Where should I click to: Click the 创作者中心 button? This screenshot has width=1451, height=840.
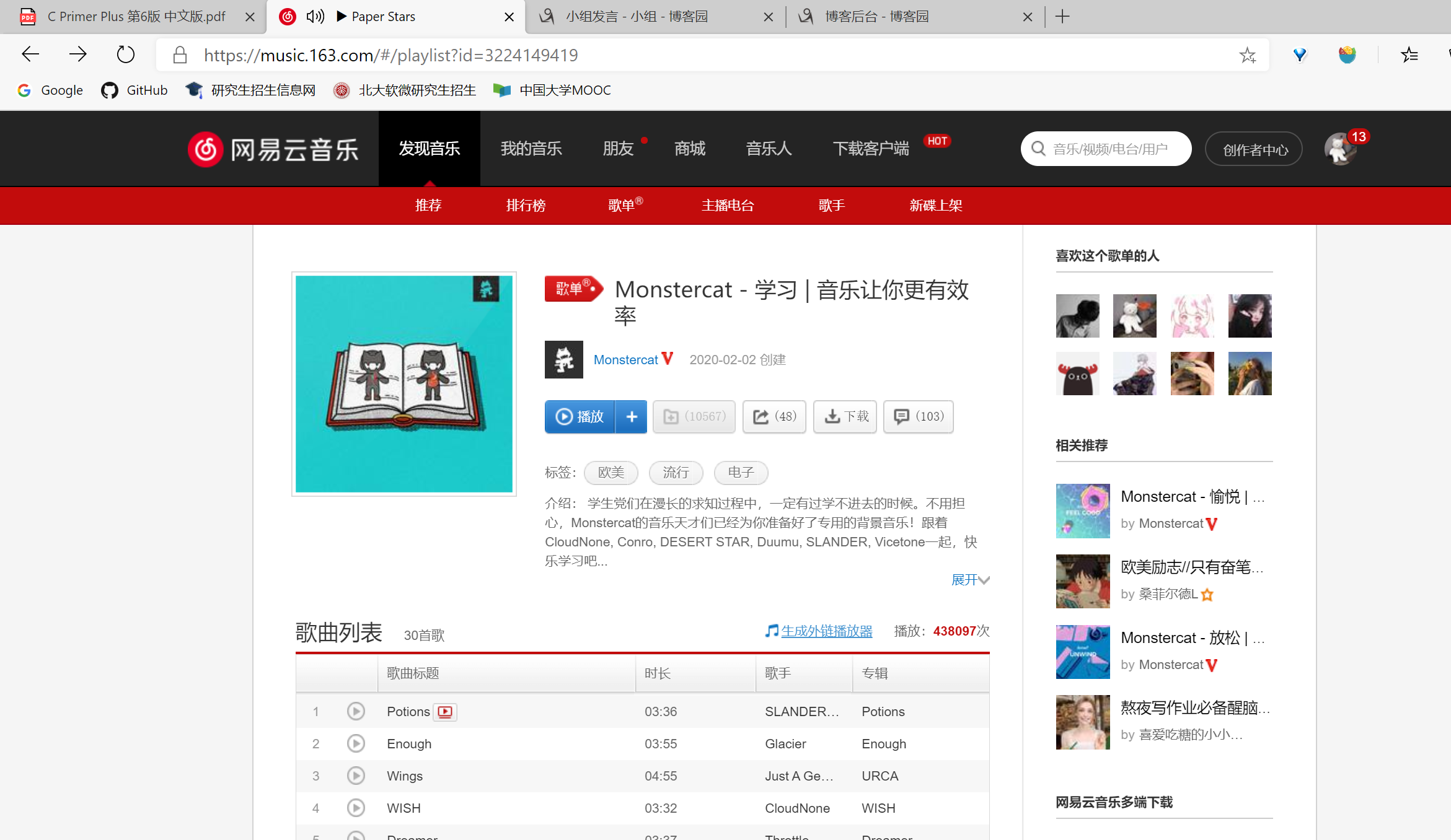point(1254,149)
